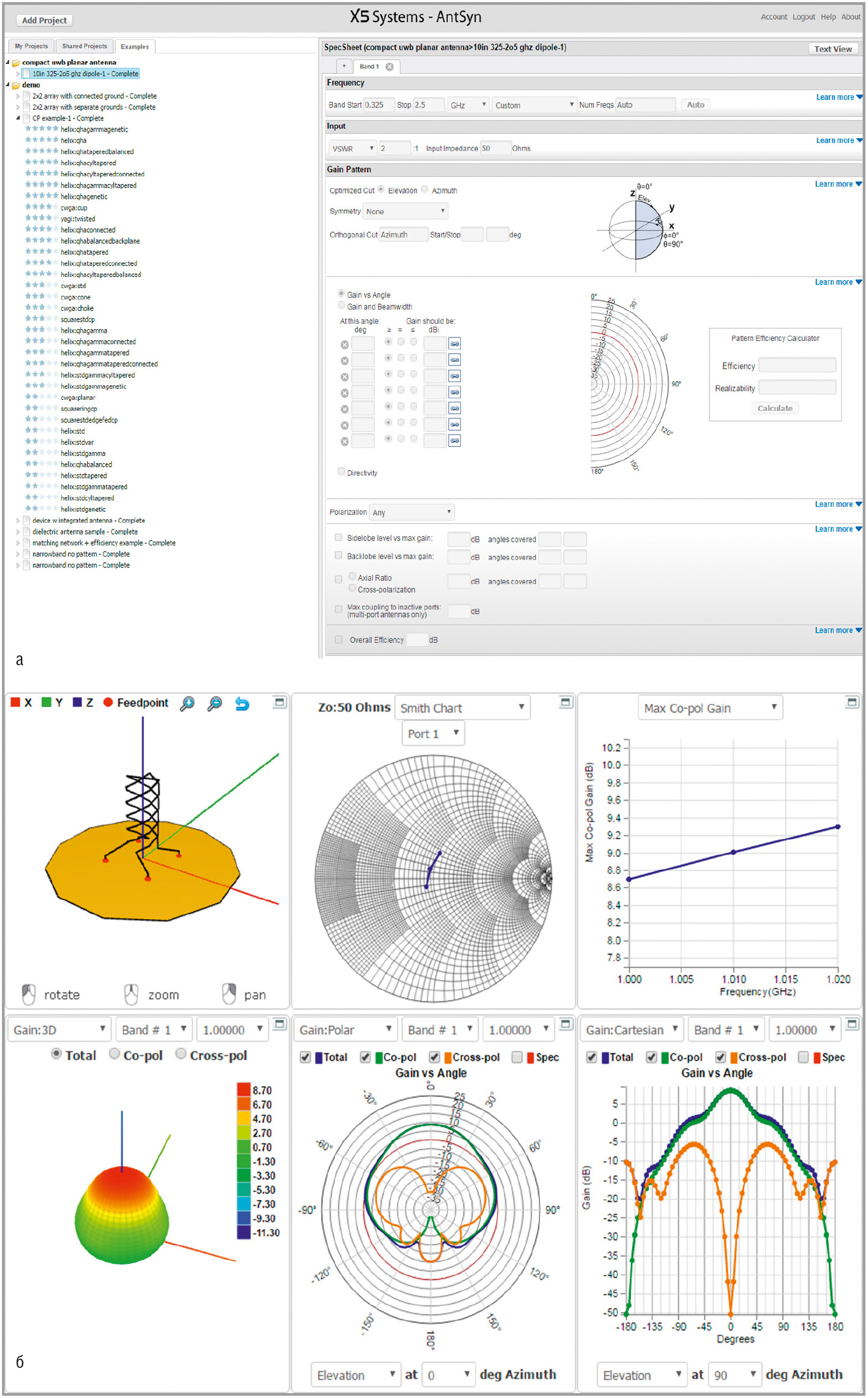This screenshot has height=1398, width=868.
Task: Toggle Overall Efficiency checkbox
Action: tap(338, 639)
